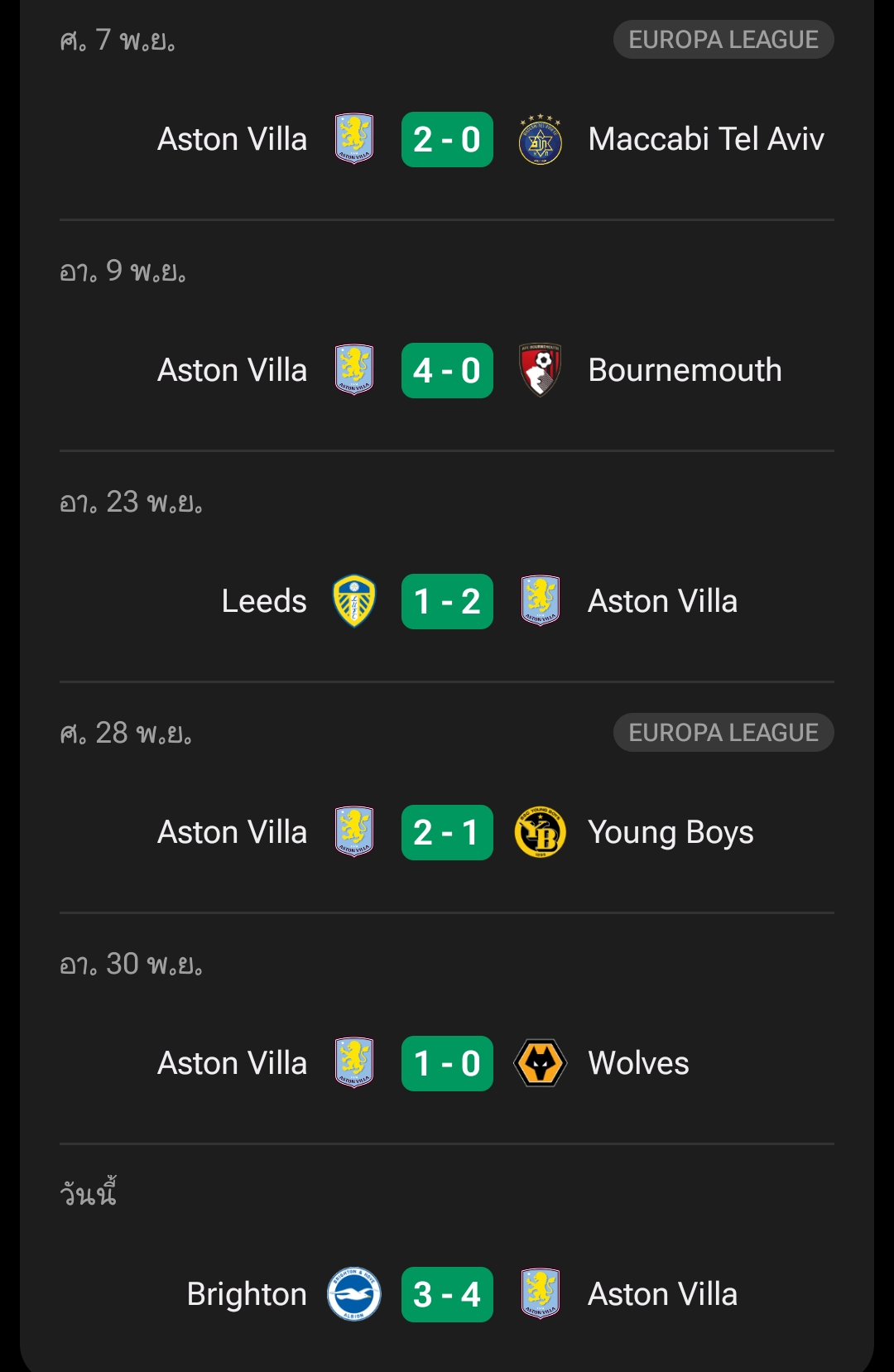
Task: Select the Leeds club crest
Action: point(354,601)
